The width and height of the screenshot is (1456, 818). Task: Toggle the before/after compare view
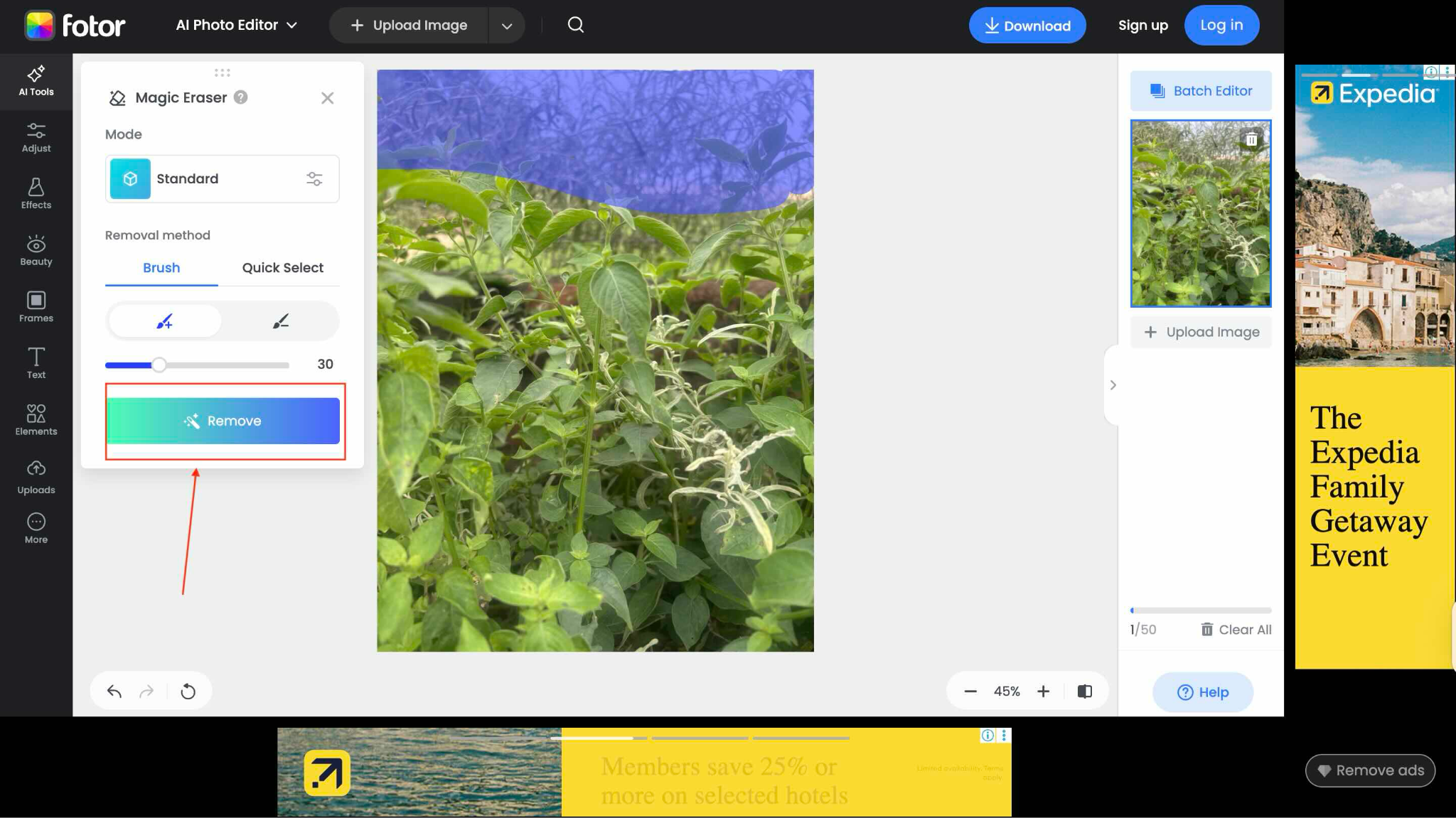1084,691
